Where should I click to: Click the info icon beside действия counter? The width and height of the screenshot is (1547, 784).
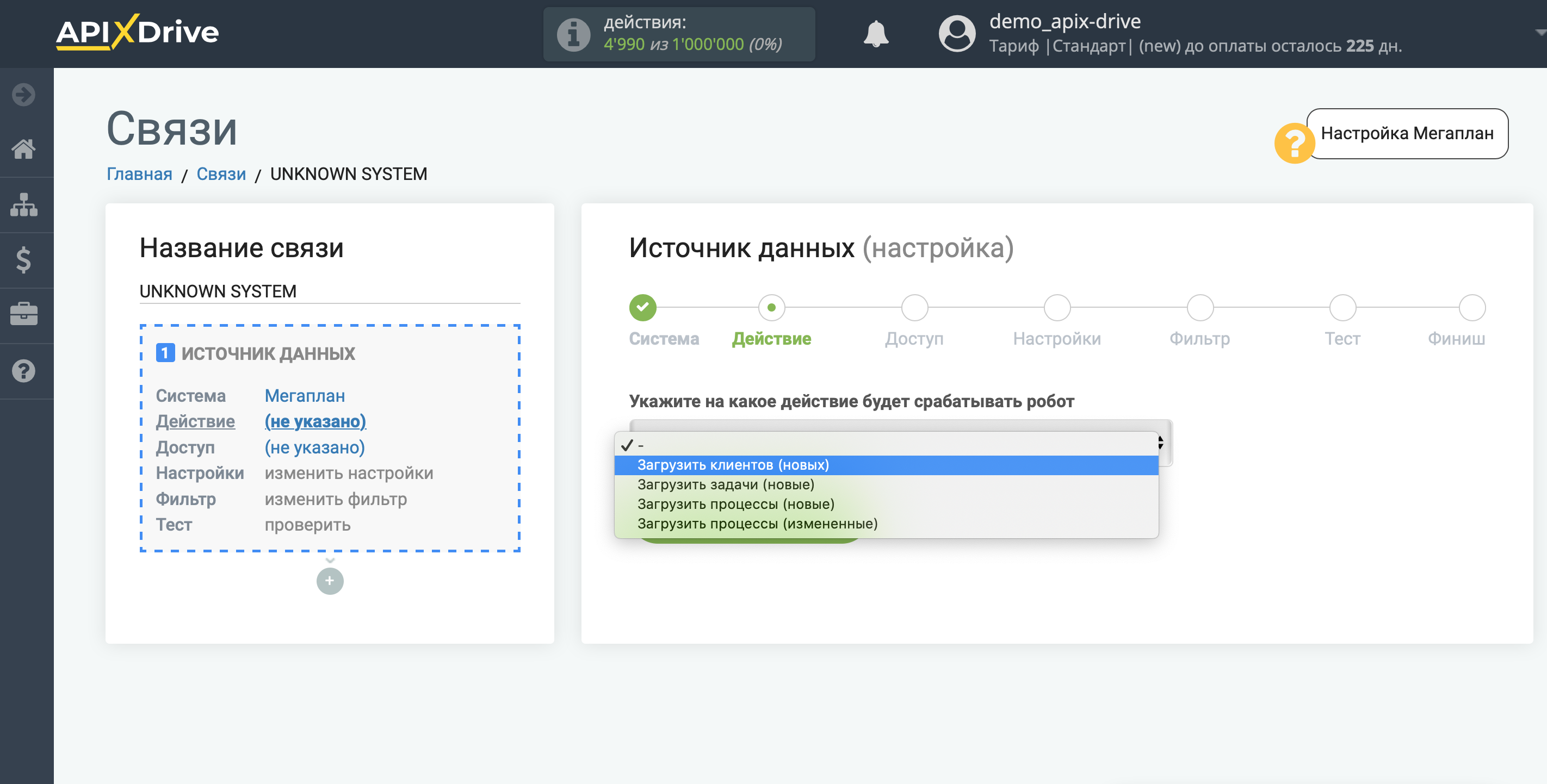pyautogui.click(x=573, y=34)
